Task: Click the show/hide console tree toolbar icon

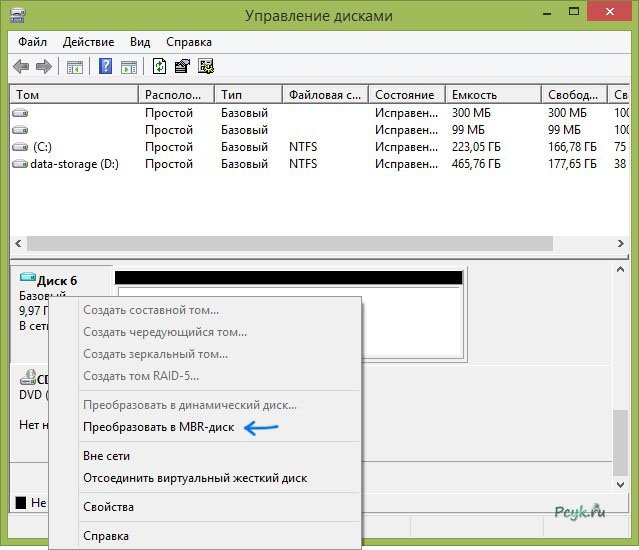Action: pos(74,67)
